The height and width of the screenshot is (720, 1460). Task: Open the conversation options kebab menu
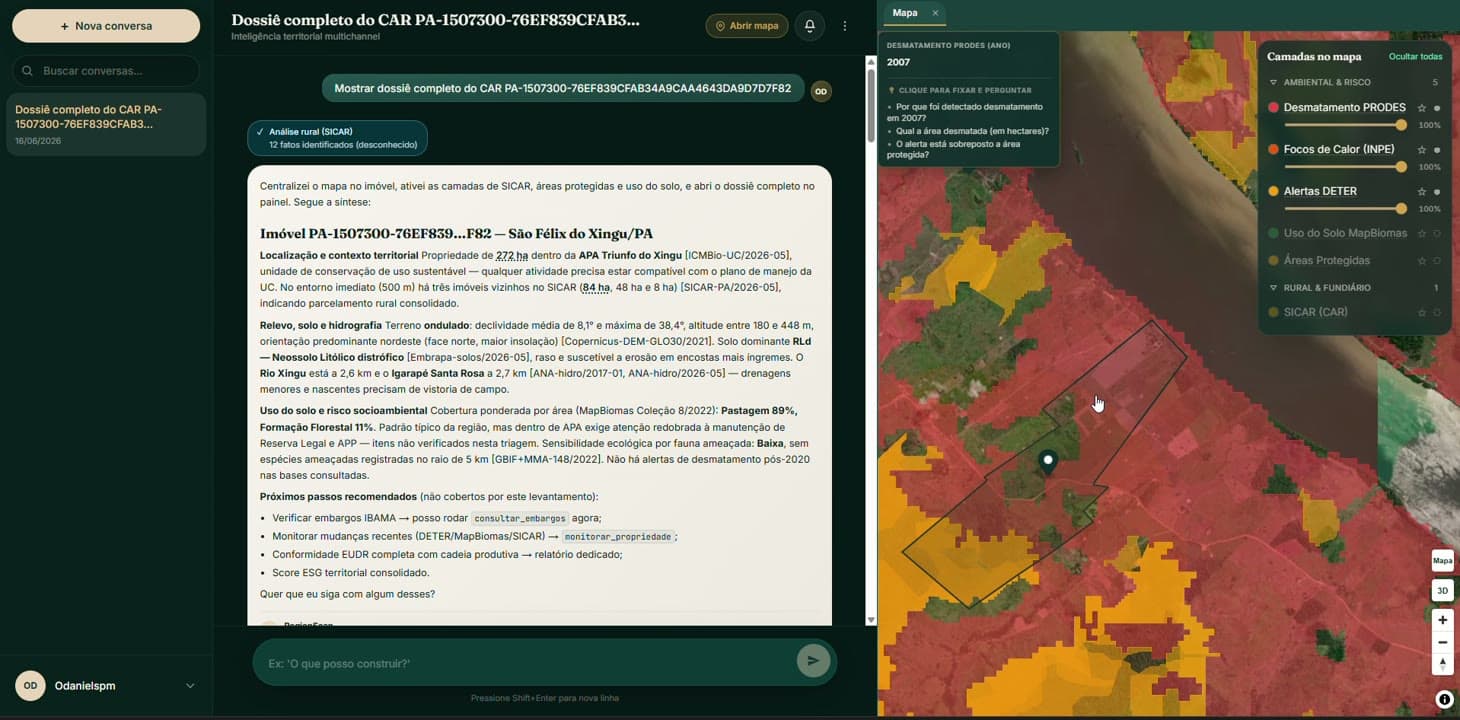click(x=845, y=26)
